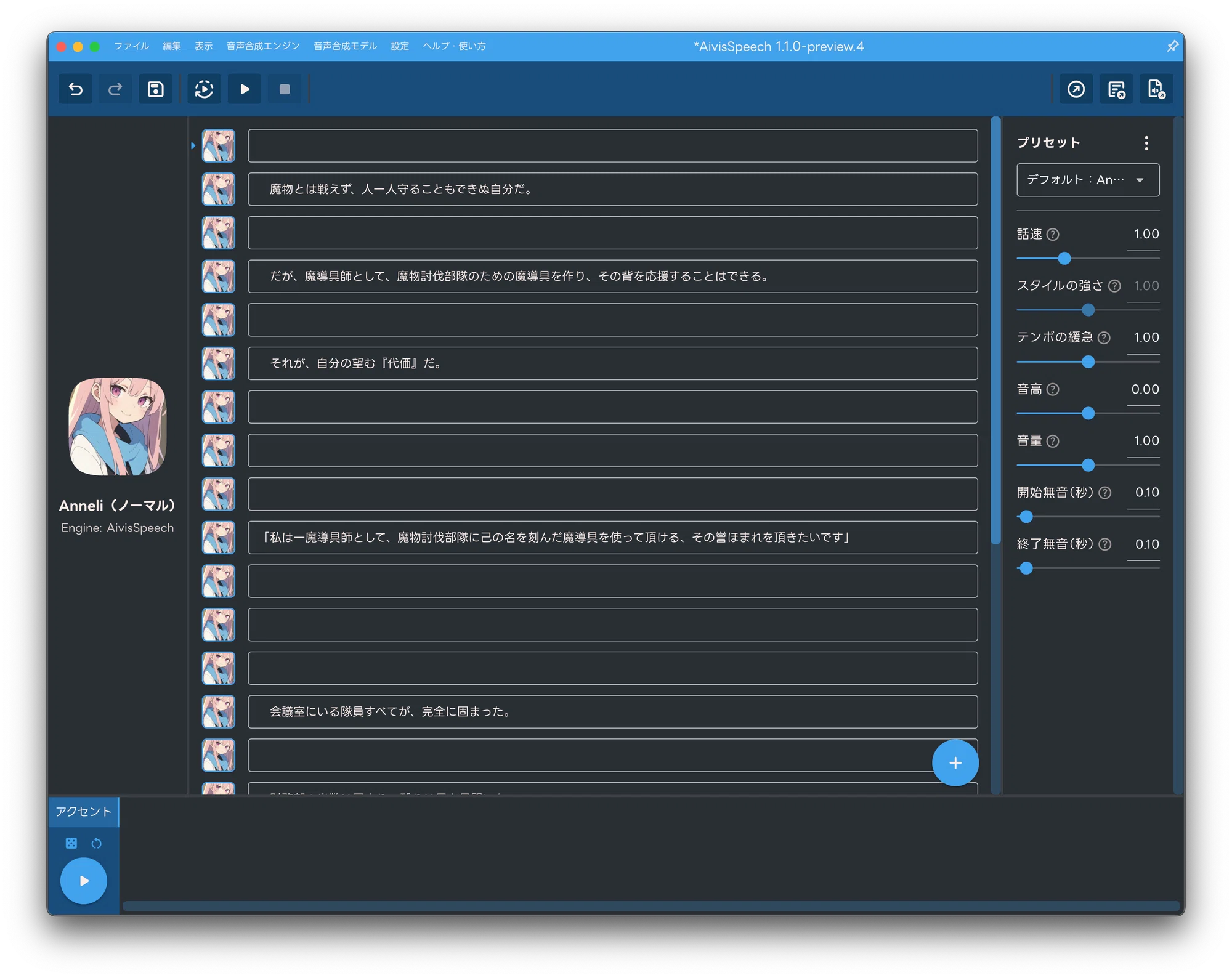Click character icon beside 会議室にいる隊員 line

[x=219, y=712]
